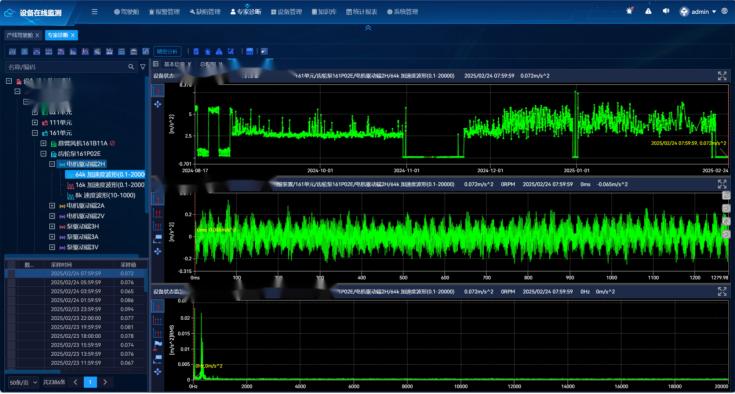The width and height of the screenshot is (735, 394).
Task: Maximize the trend chart with its fullscreen icon
Action: [x=722, y=76]
